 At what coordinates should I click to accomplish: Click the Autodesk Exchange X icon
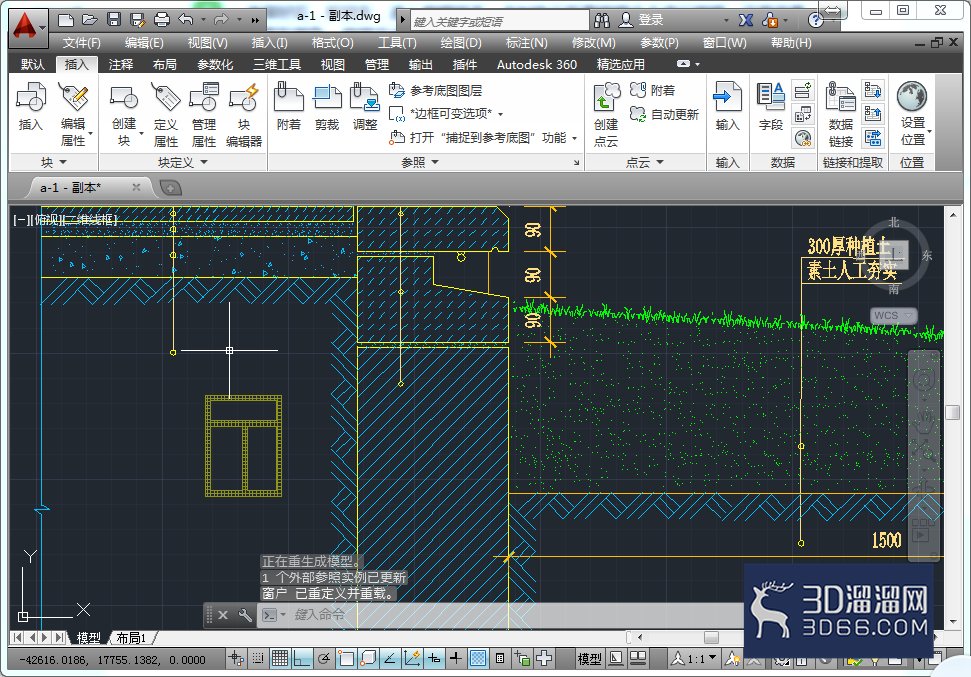746,20
